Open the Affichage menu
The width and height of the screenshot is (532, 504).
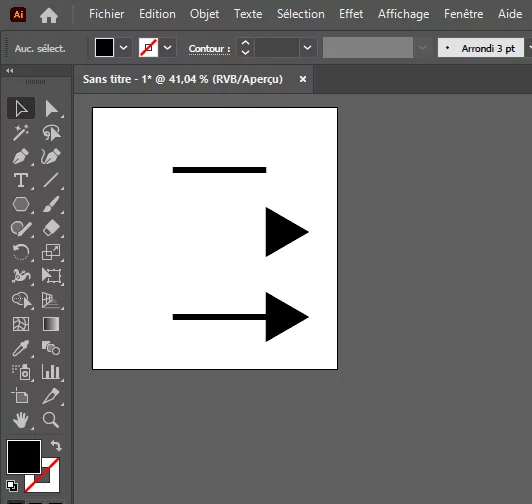[x=403, y=14]
